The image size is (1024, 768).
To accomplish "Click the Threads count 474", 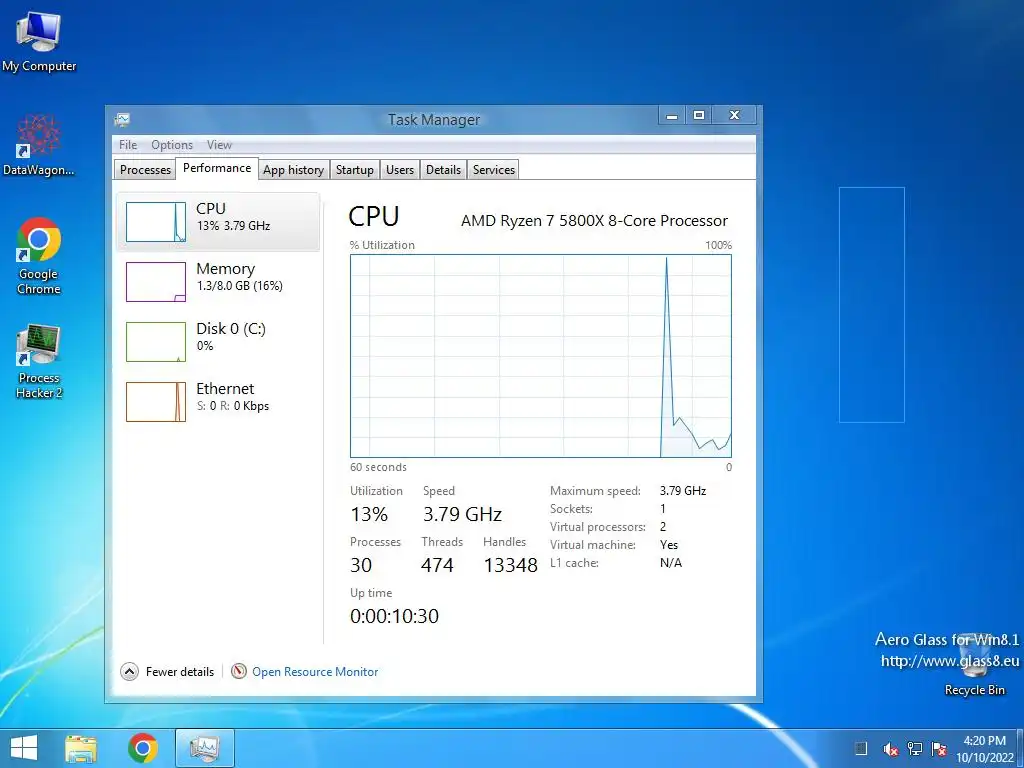I will point(437,566).
